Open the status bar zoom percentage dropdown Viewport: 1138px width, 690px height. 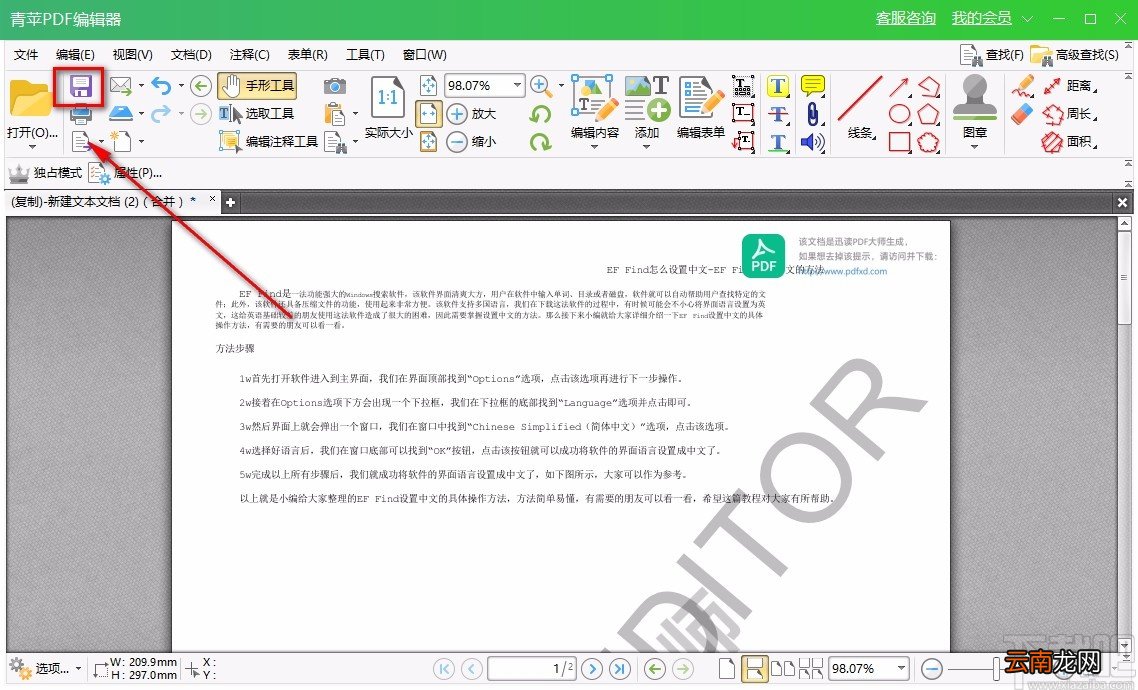click(901, 668)
